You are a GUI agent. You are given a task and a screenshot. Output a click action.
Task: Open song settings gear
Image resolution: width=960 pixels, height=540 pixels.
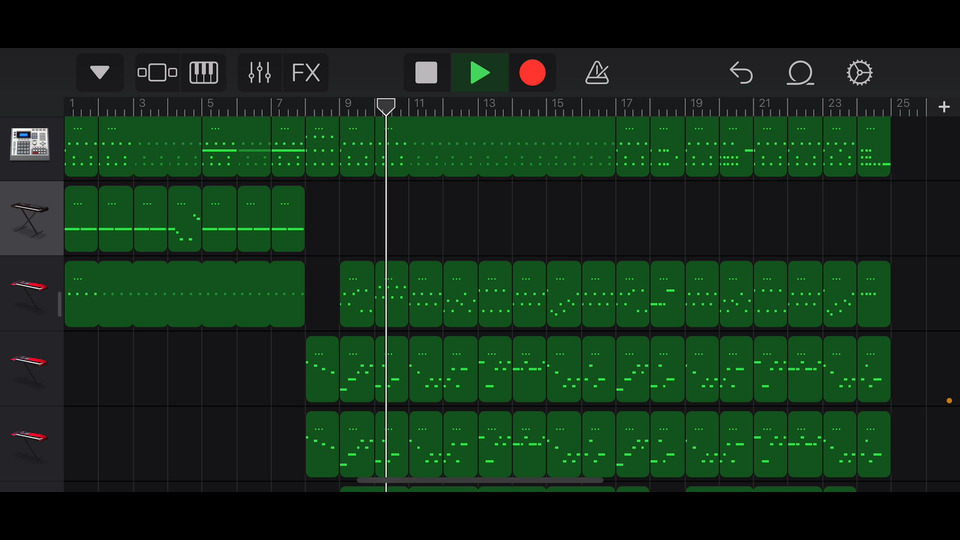pyautogui.click(x=859, y=73)
